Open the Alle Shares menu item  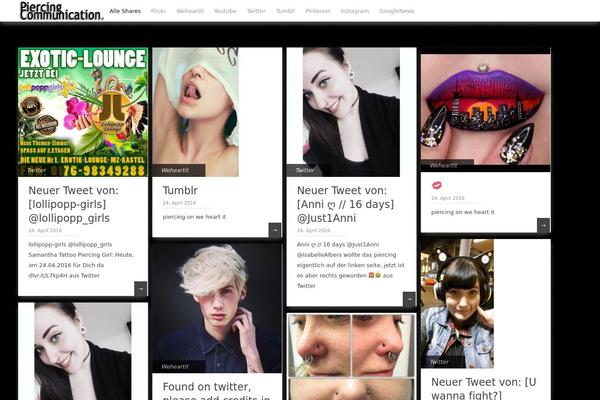click(125, 11)
